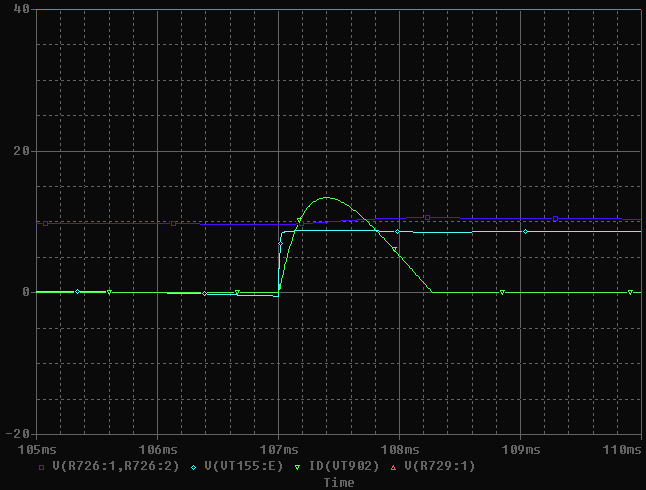Screen dimensions: 646x490
Task: Click the Time x-axis title
Action: click(338, 482)
